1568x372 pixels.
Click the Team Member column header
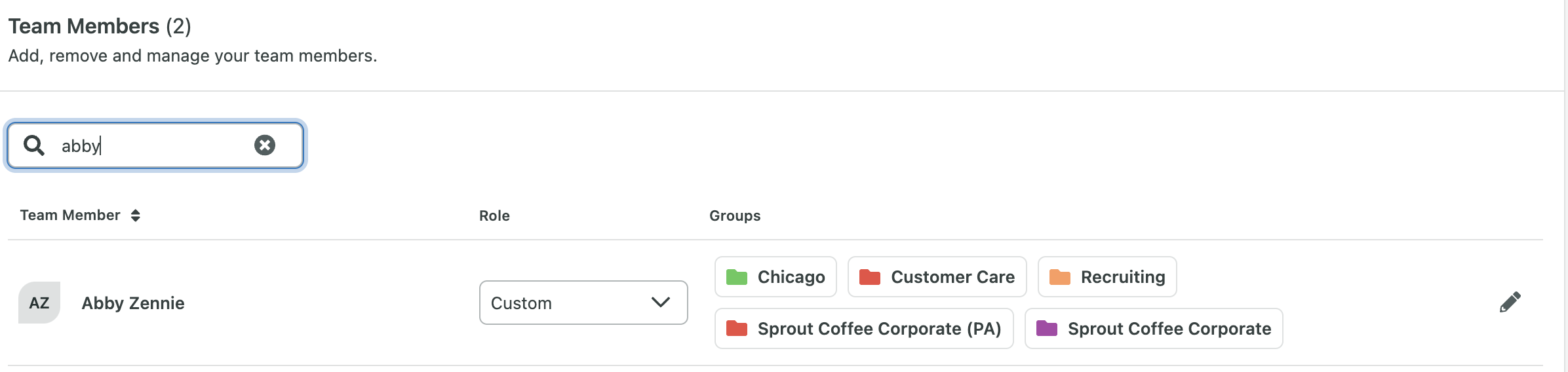(x=70, y=215)
